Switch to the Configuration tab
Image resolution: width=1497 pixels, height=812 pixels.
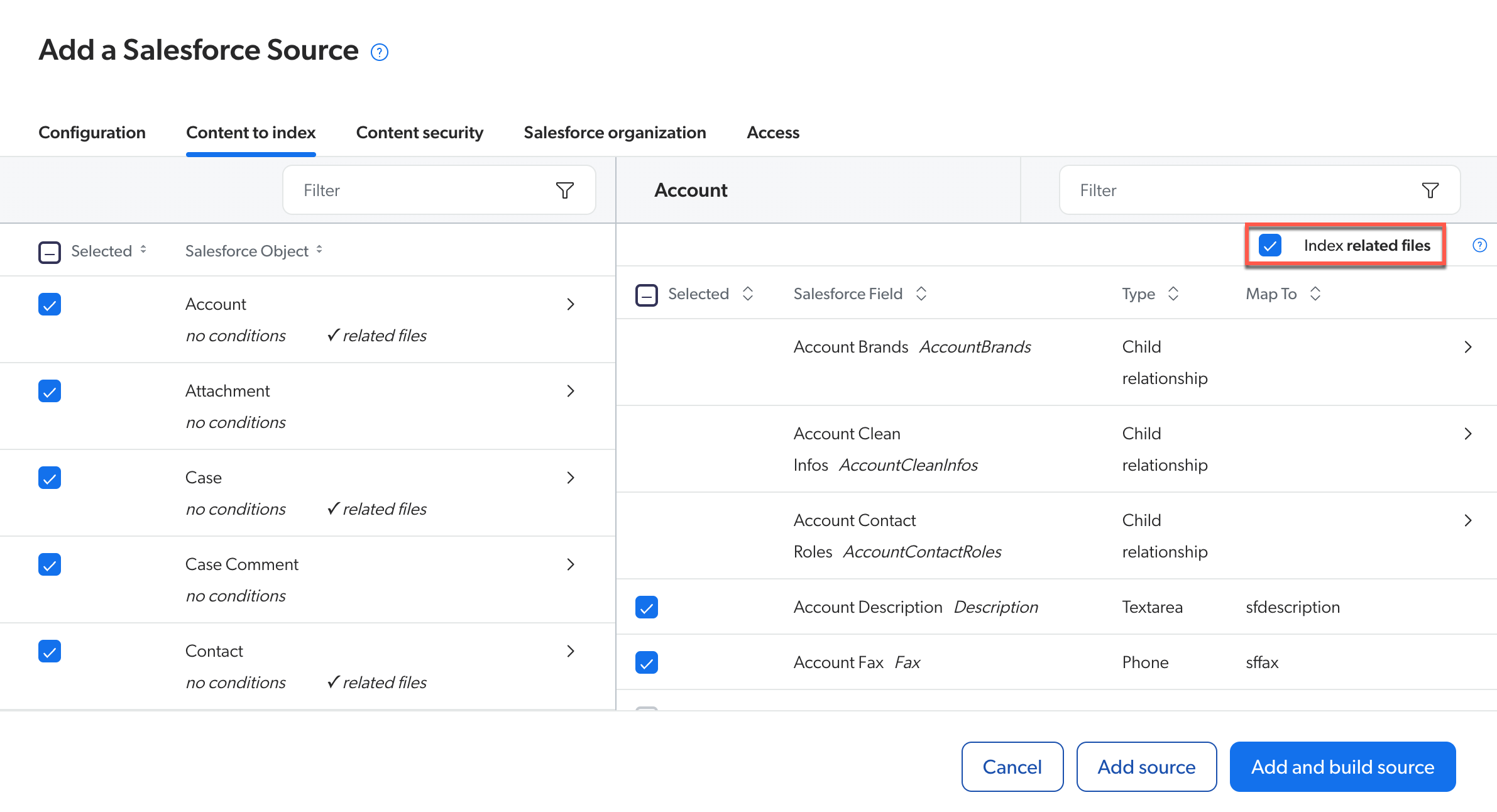[92, 133]
